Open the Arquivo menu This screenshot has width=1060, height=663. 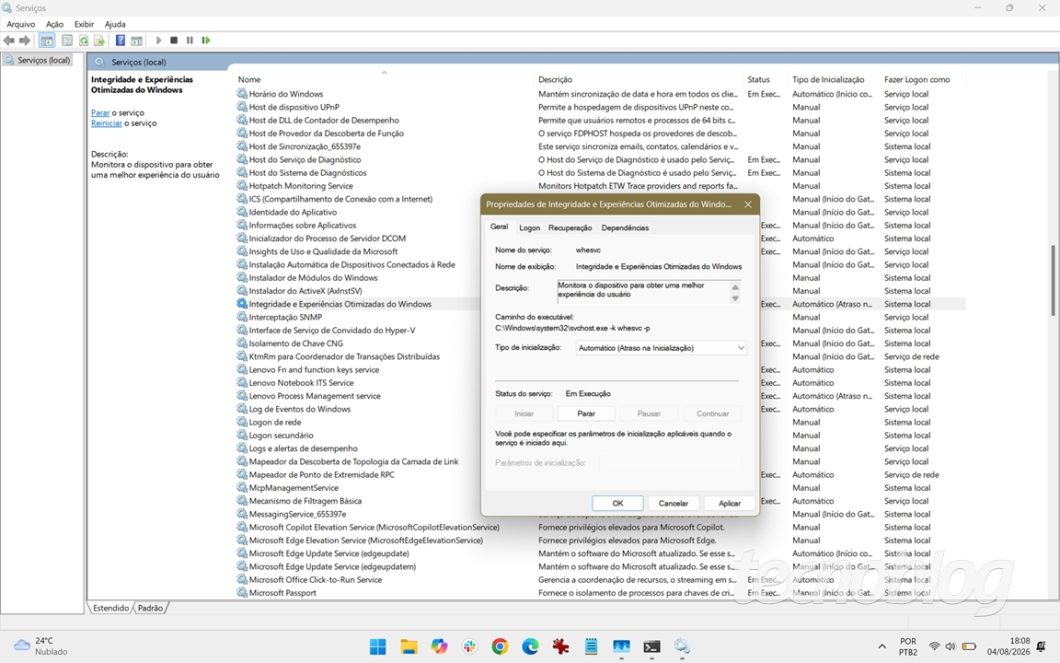point(21,24)
